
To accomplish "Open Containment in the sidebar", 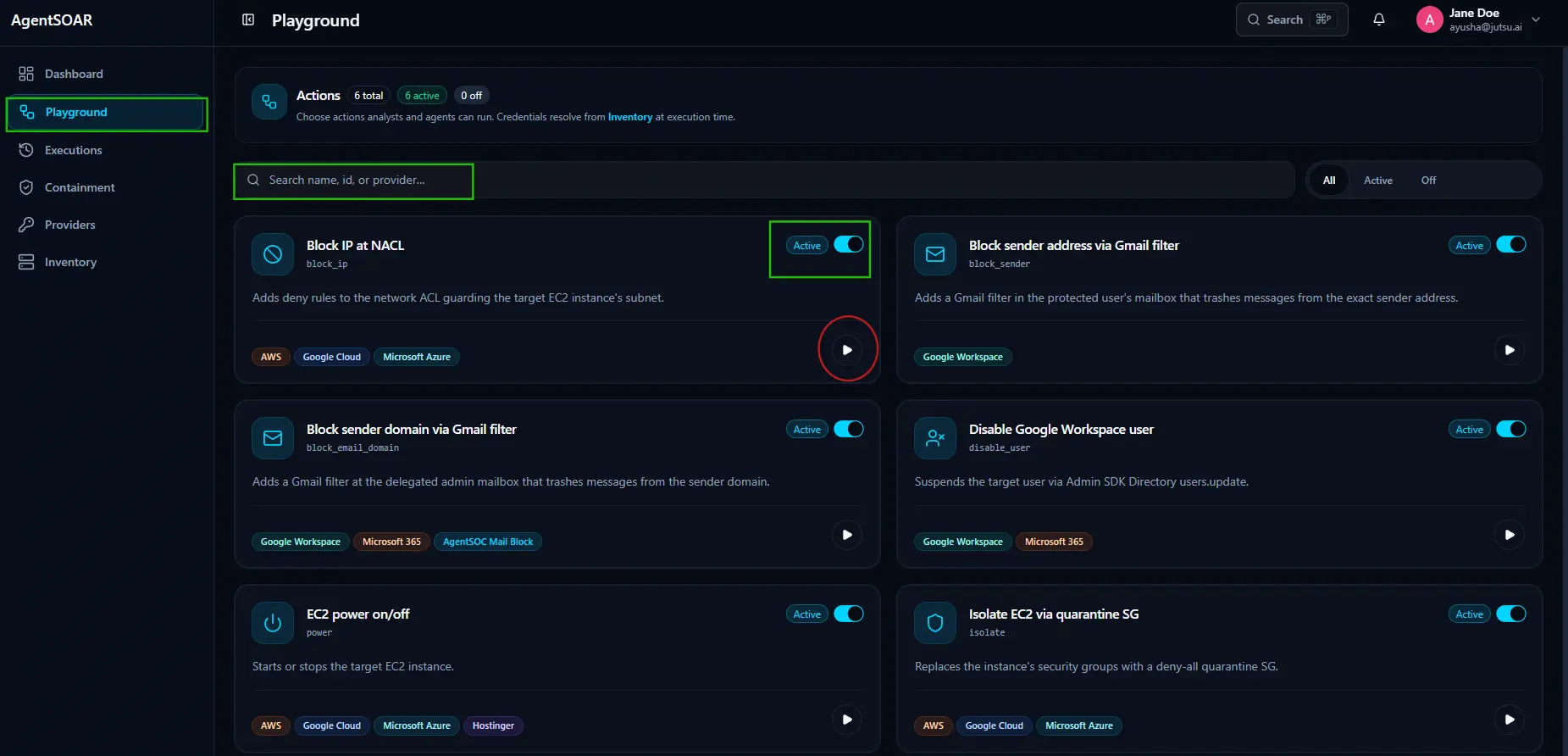I will [107, 187].
